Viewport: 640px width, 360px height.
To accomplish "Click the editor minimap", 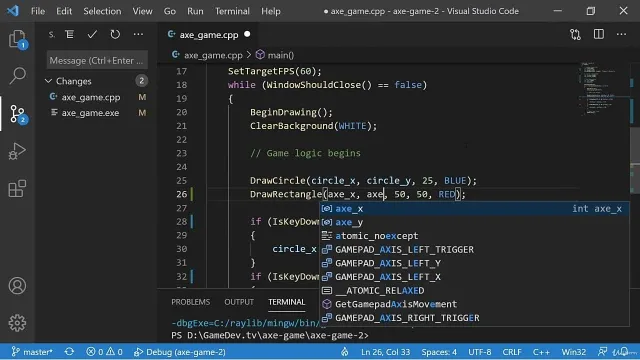I will [602, 88].
